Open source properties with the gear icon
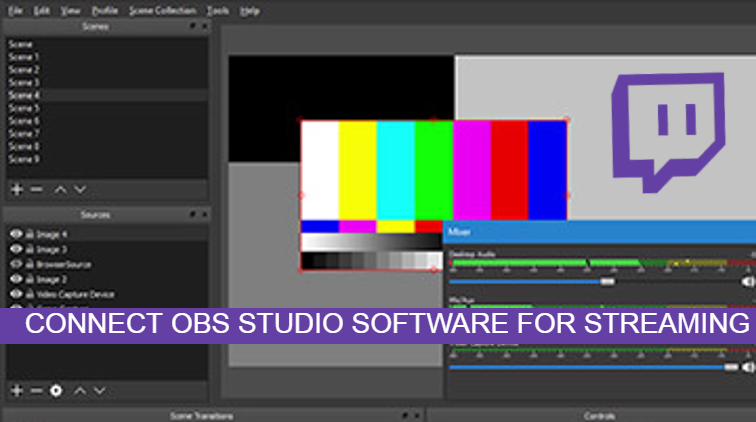This screenshot has width=756, height=422. click(56, 391)
